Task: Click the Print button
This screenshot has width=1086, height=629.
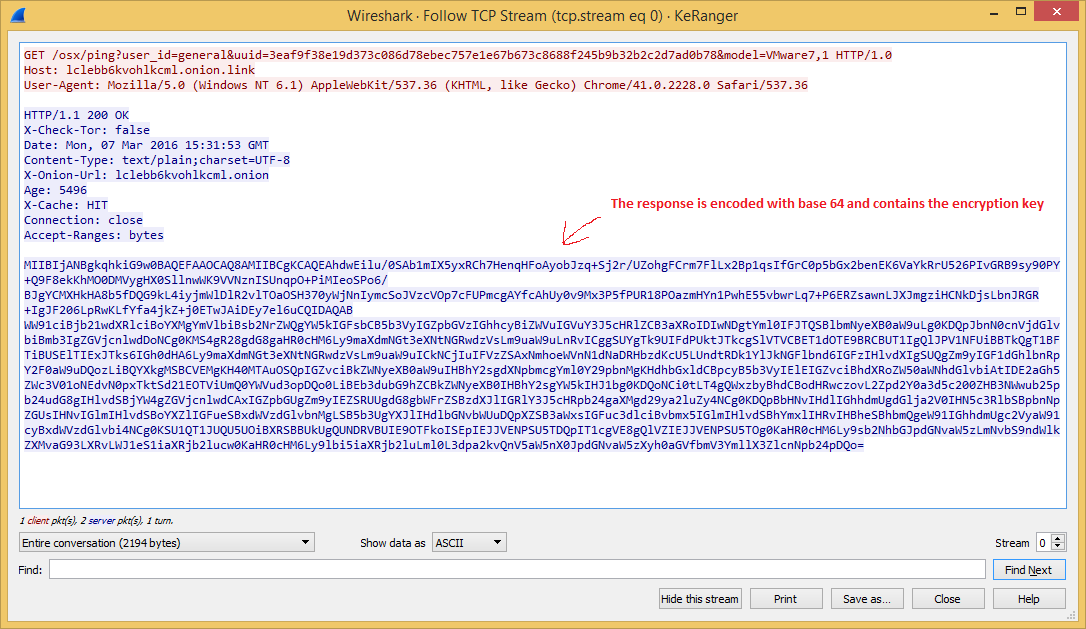Action: tap(785, 599)
